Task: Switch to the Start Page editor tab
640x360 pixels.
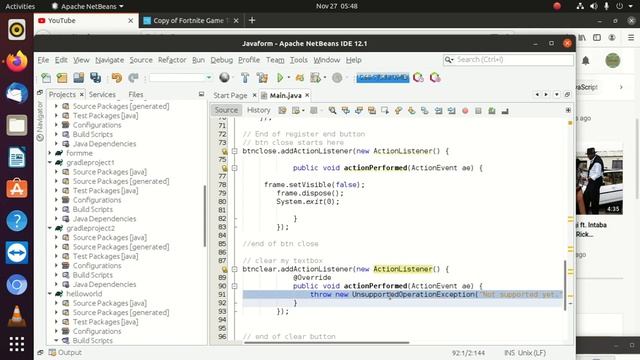Action: 230,96
